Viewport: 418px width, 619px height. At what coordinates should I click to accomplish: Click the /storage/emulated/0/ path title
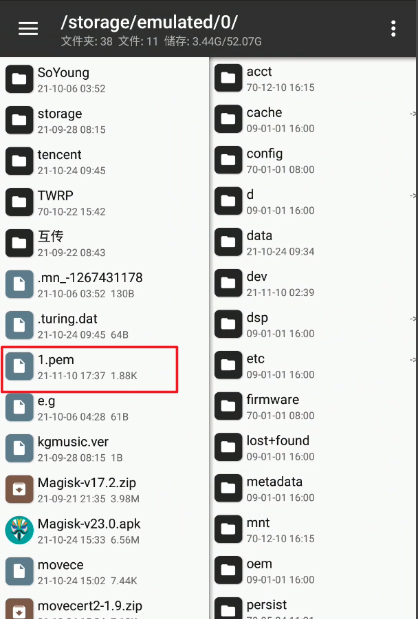(x=149, y=23)
